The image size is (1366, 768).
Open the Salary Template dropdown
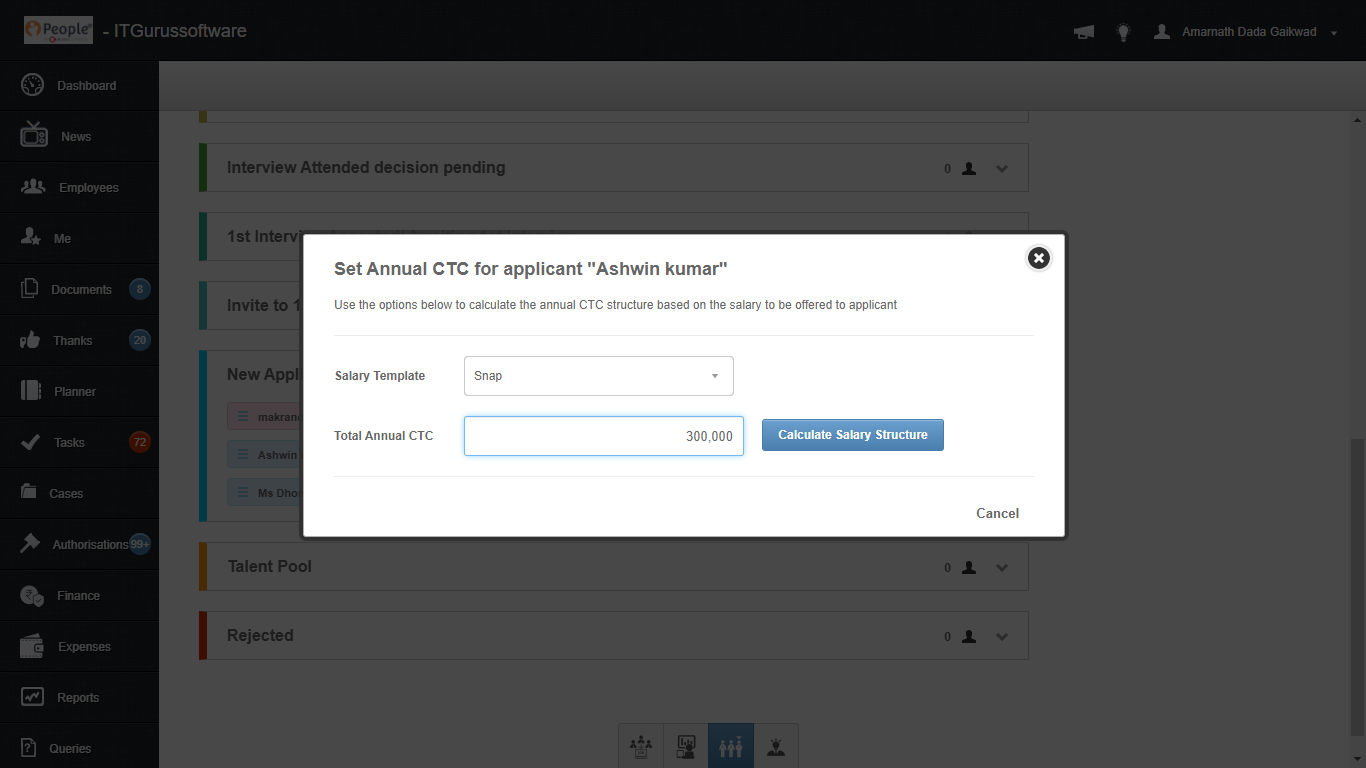click(598, 376)
